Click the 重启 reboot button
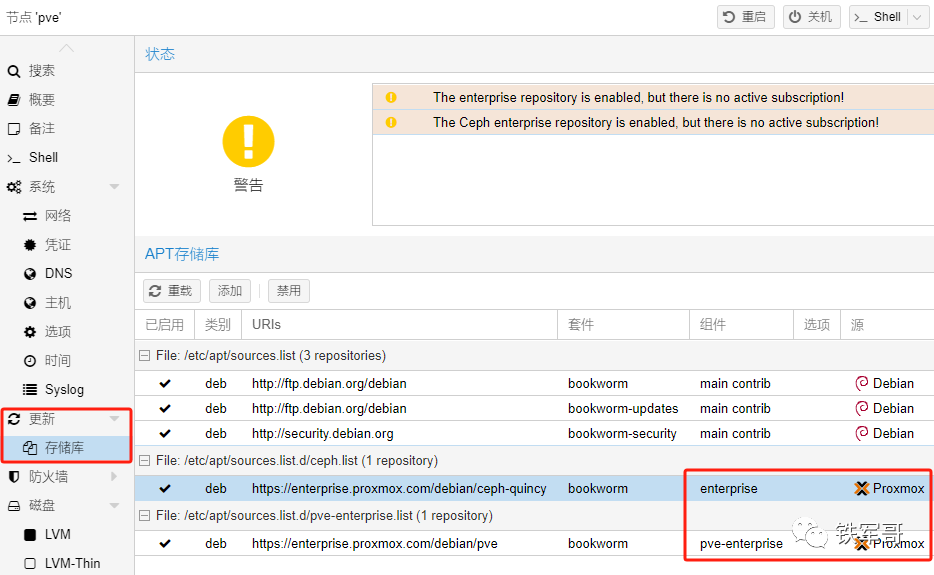Viewport: 934px width, 575px height. pos(746,17)
